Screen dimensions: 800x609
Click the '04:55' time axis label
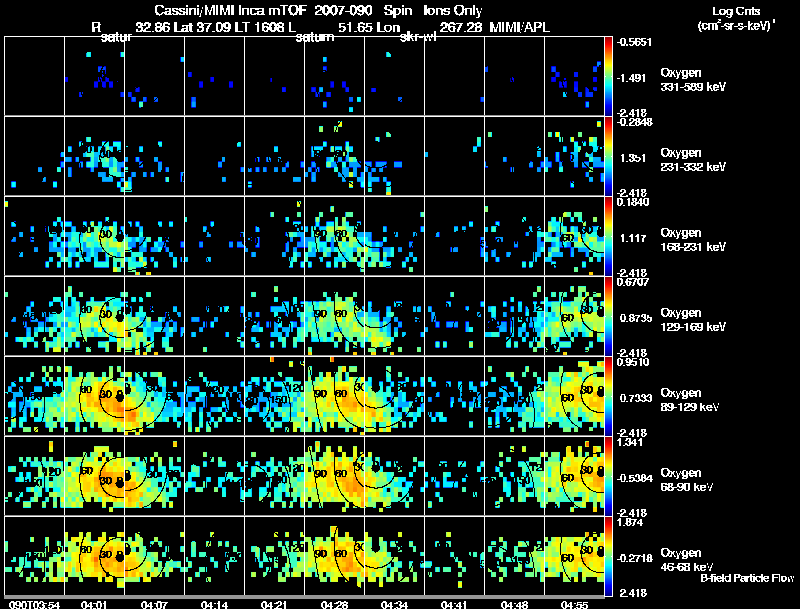pyautogui.click(x=574, y=605)
